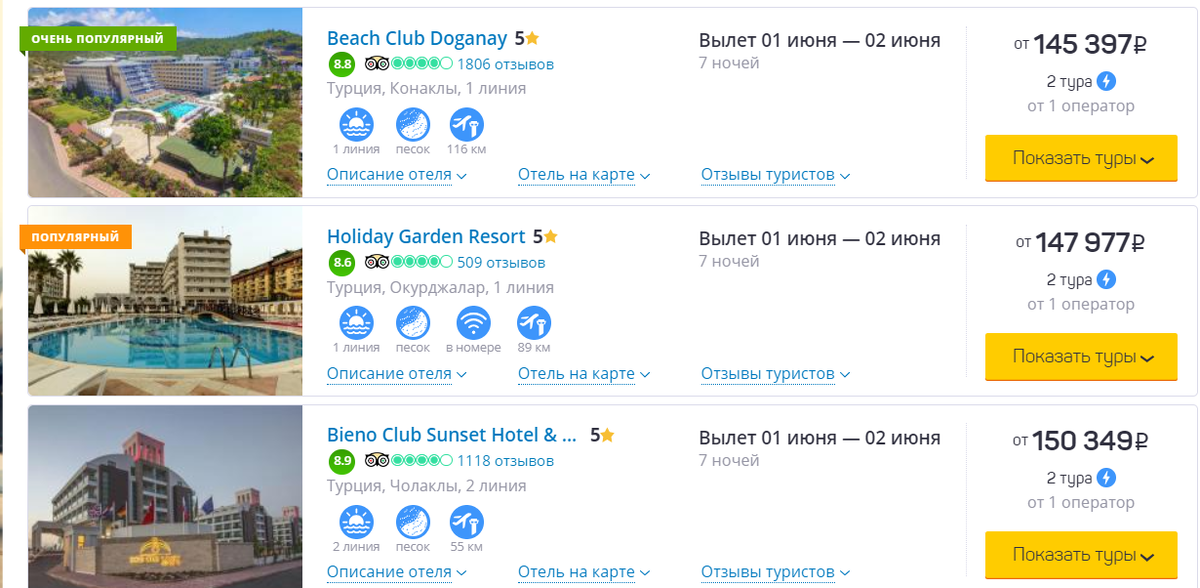Screen dimensions: 1200x588
Task: Open the 1118 отзывов reviews link
Action: tap(505, 461)
